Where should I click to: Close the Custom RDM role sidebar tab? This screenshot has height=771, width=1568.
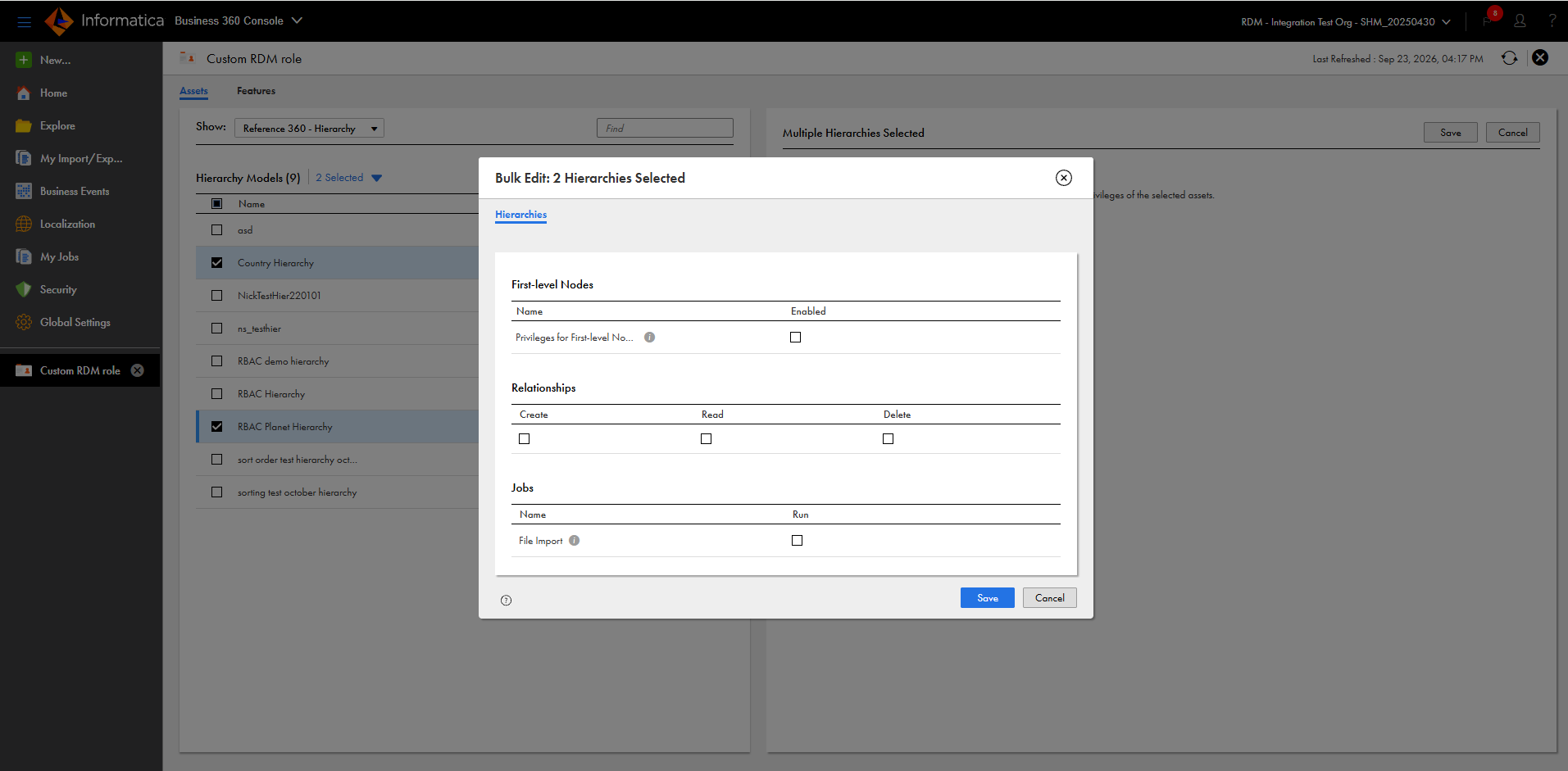(x=138, y=370)
